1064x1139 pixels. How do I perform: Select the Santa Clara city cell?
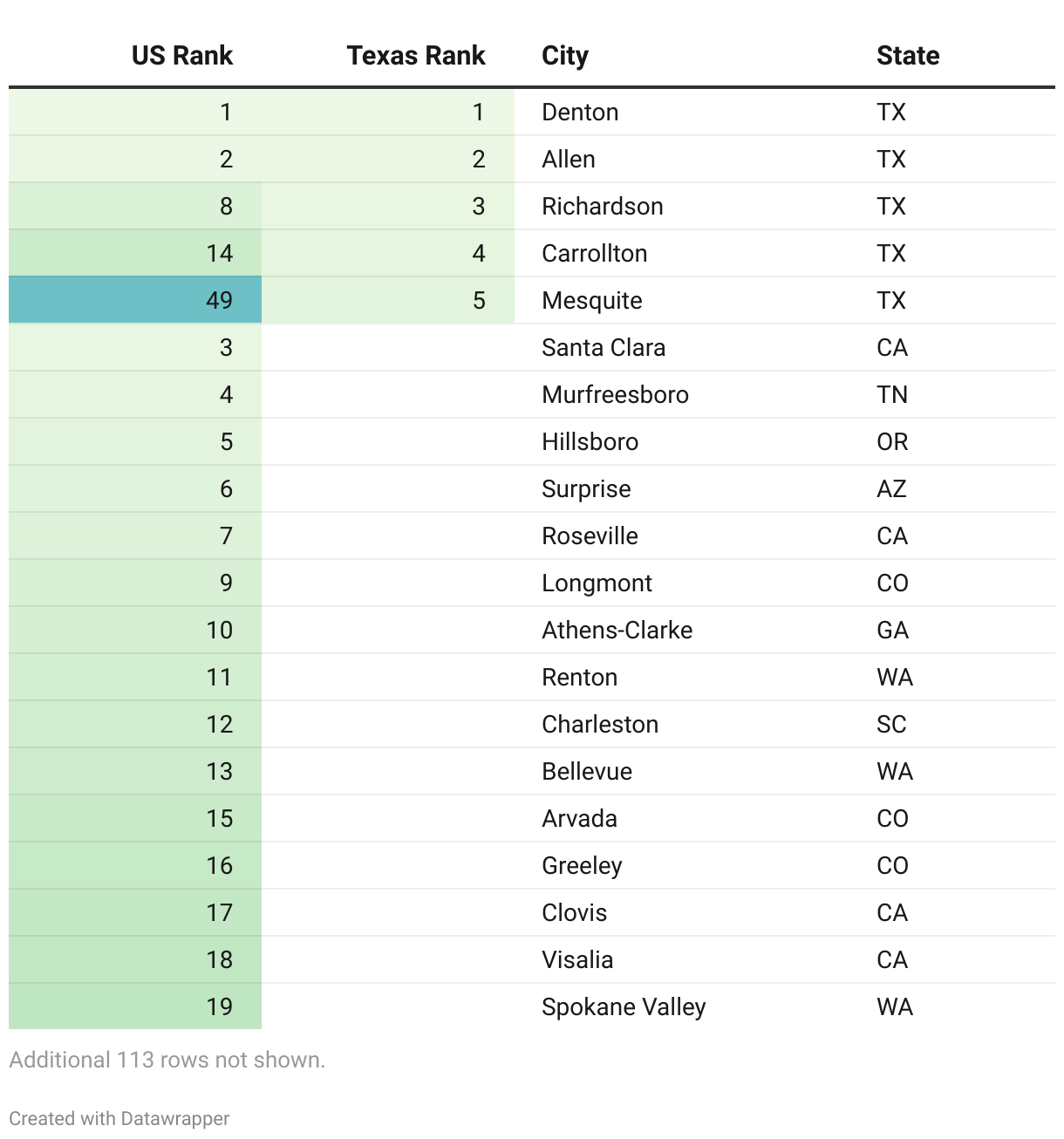[x=604, y=348]
